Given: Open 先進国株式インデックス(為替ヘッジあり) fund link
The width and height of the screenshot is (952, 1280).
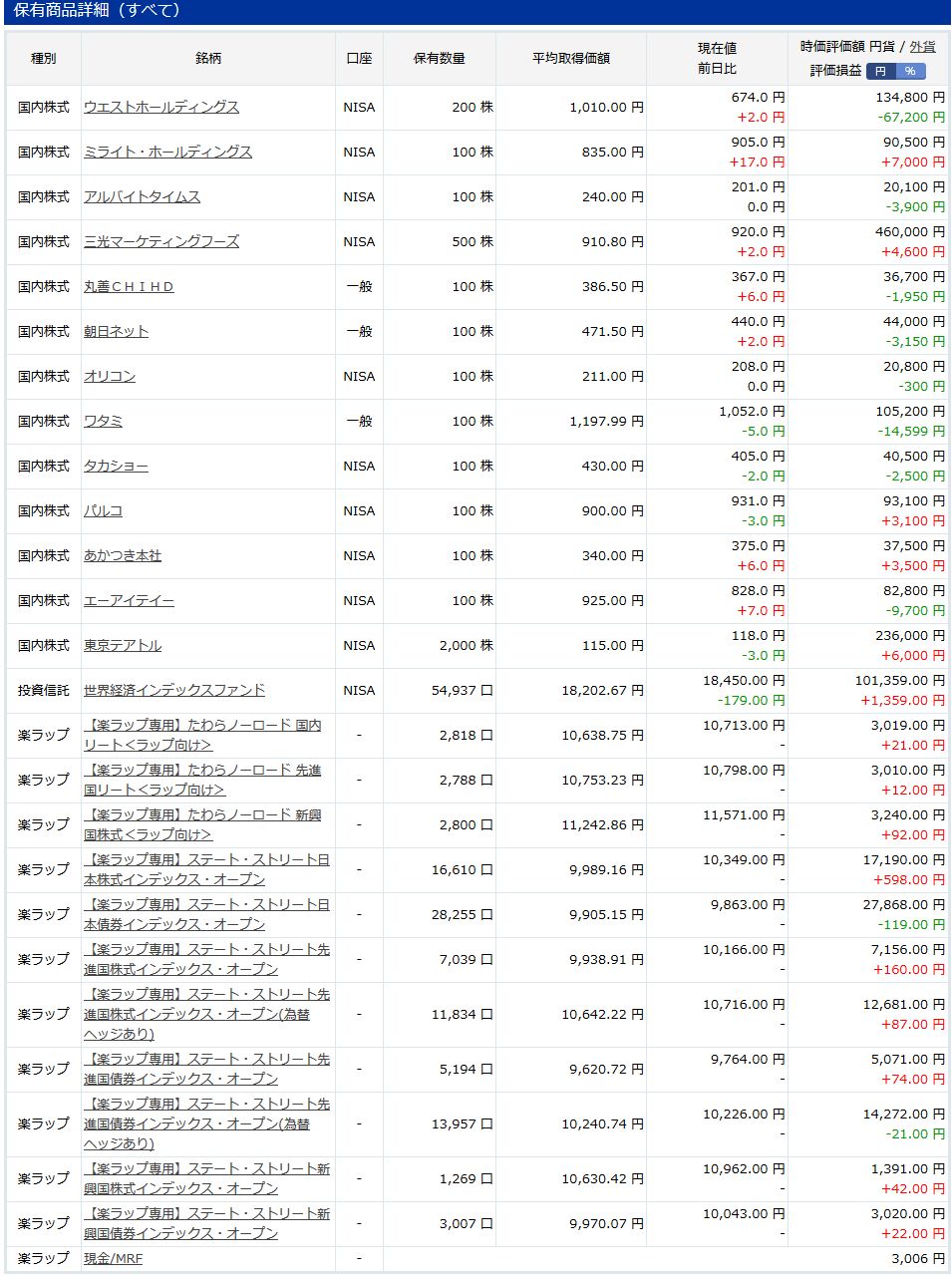Looking at the screenshot, I should pyautogui.click(x=206, y=1014).
